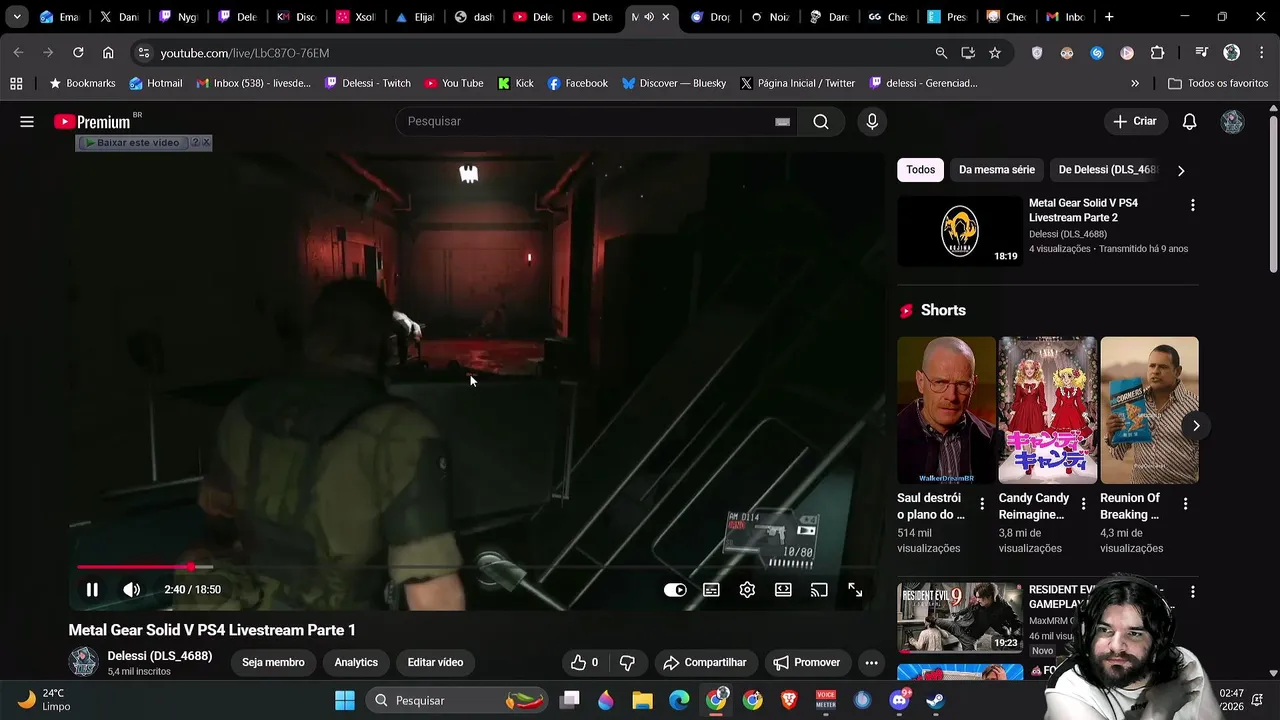Screen dimensions: 1280x720
Task: Show more filter chips with the right arrow
Action: pos(1181,170)
